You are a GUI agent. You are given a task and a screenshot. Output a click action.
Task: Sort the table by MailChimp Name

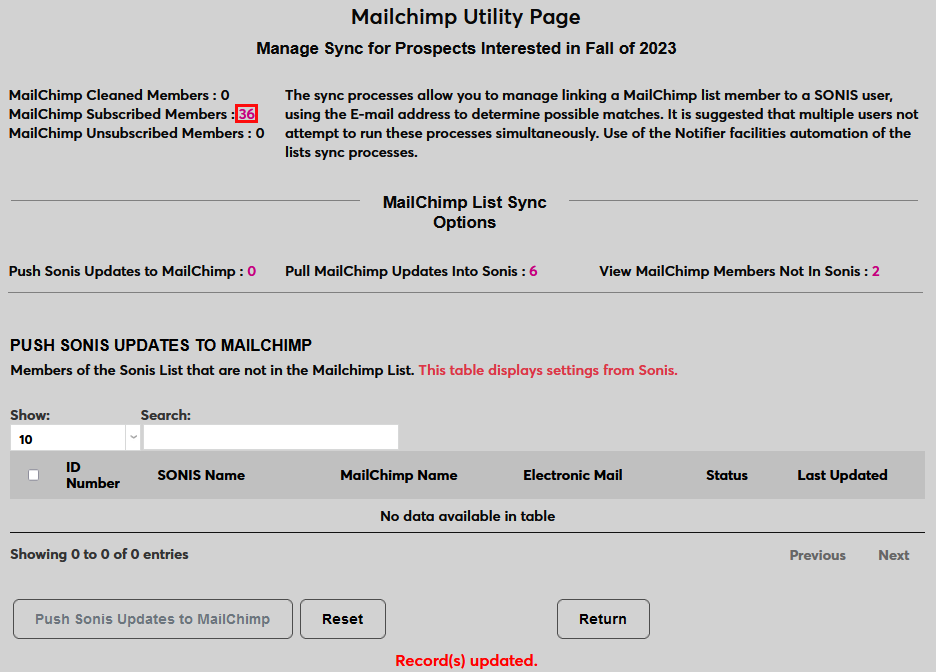click(399, 475)
